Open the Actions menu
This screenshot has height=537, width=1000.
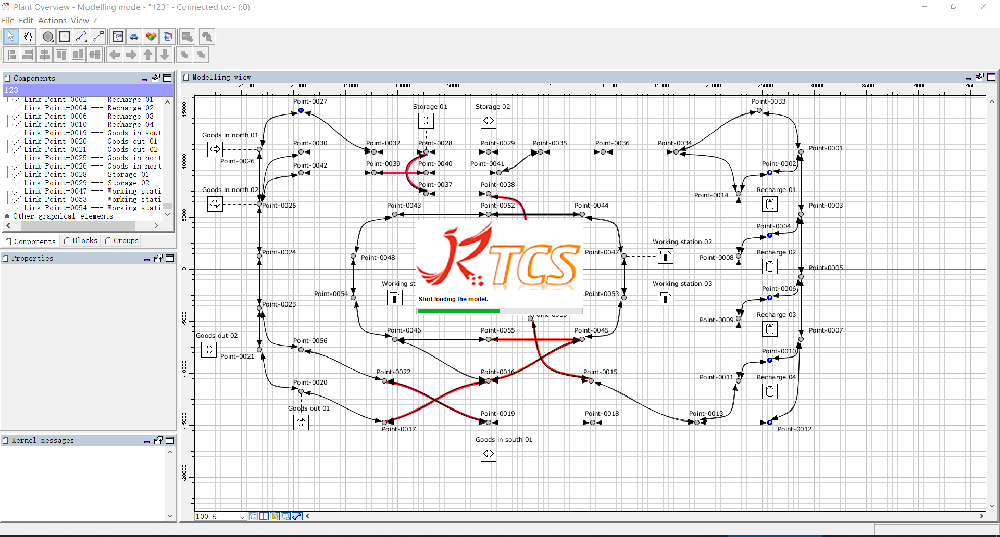coord(52,20)
